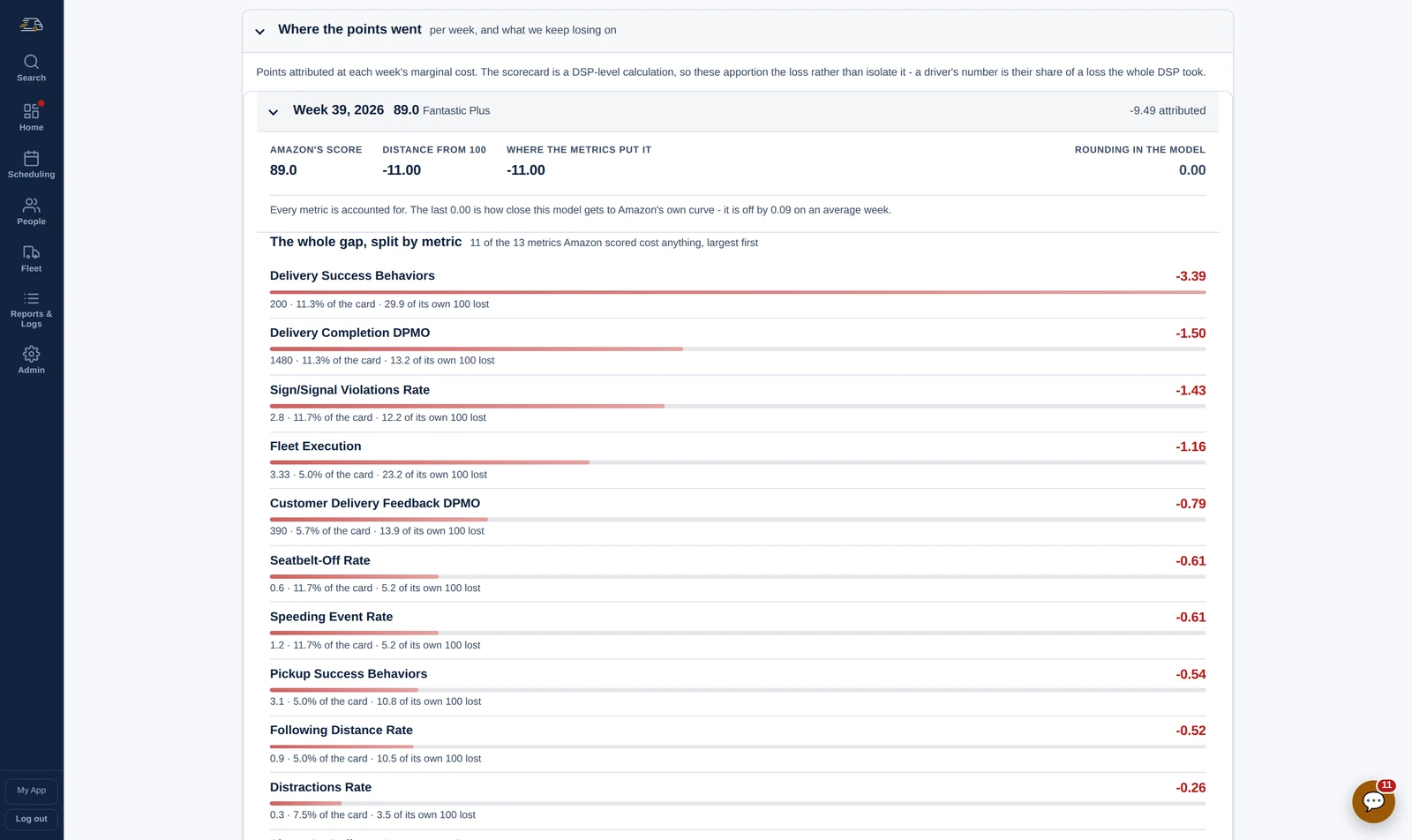
Task: Open the Admin settings
Action: click(x=31, y=360)
